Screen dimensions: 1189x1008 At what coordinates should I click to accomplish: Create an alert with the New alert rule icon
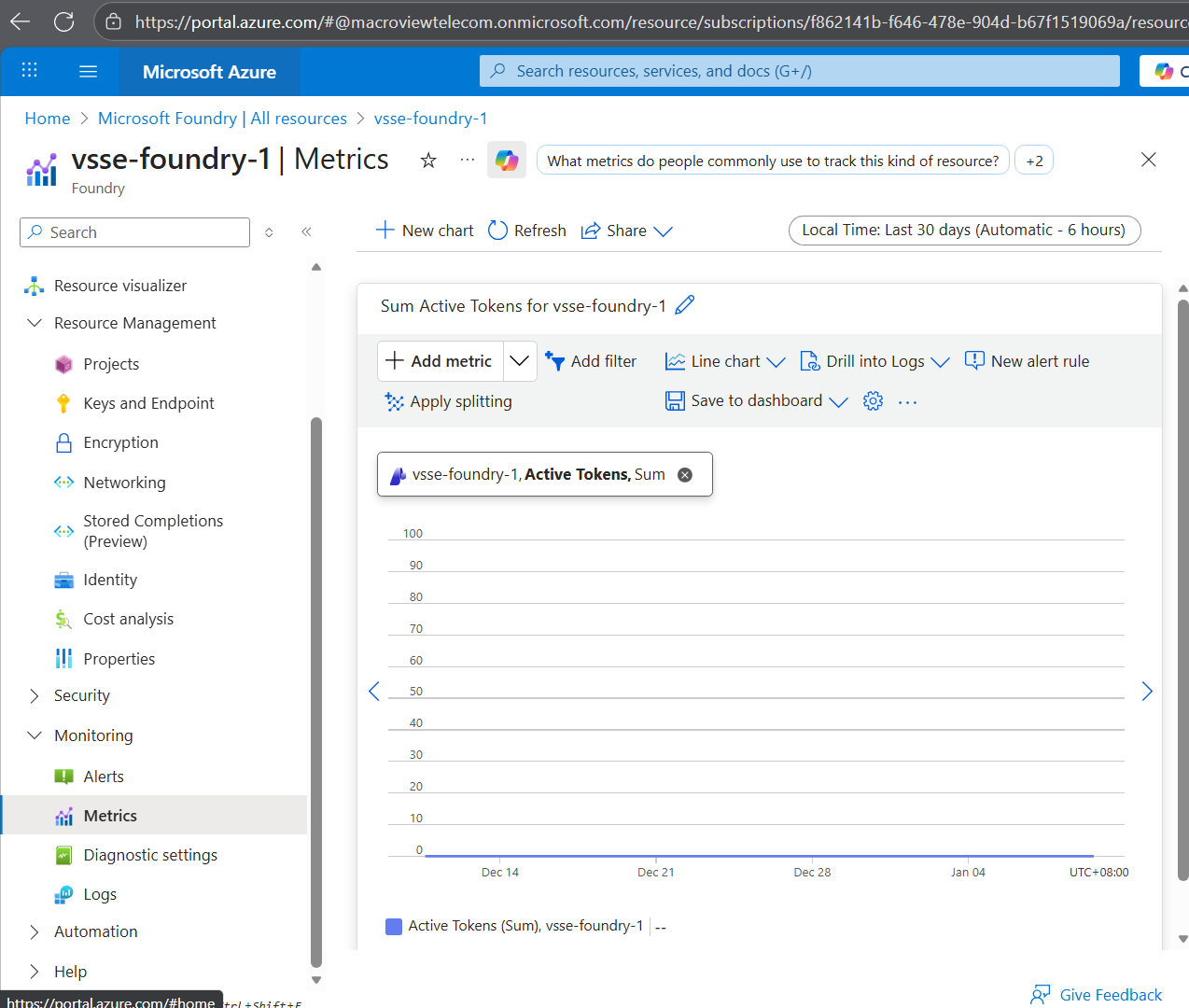click(x=973, y=360)
